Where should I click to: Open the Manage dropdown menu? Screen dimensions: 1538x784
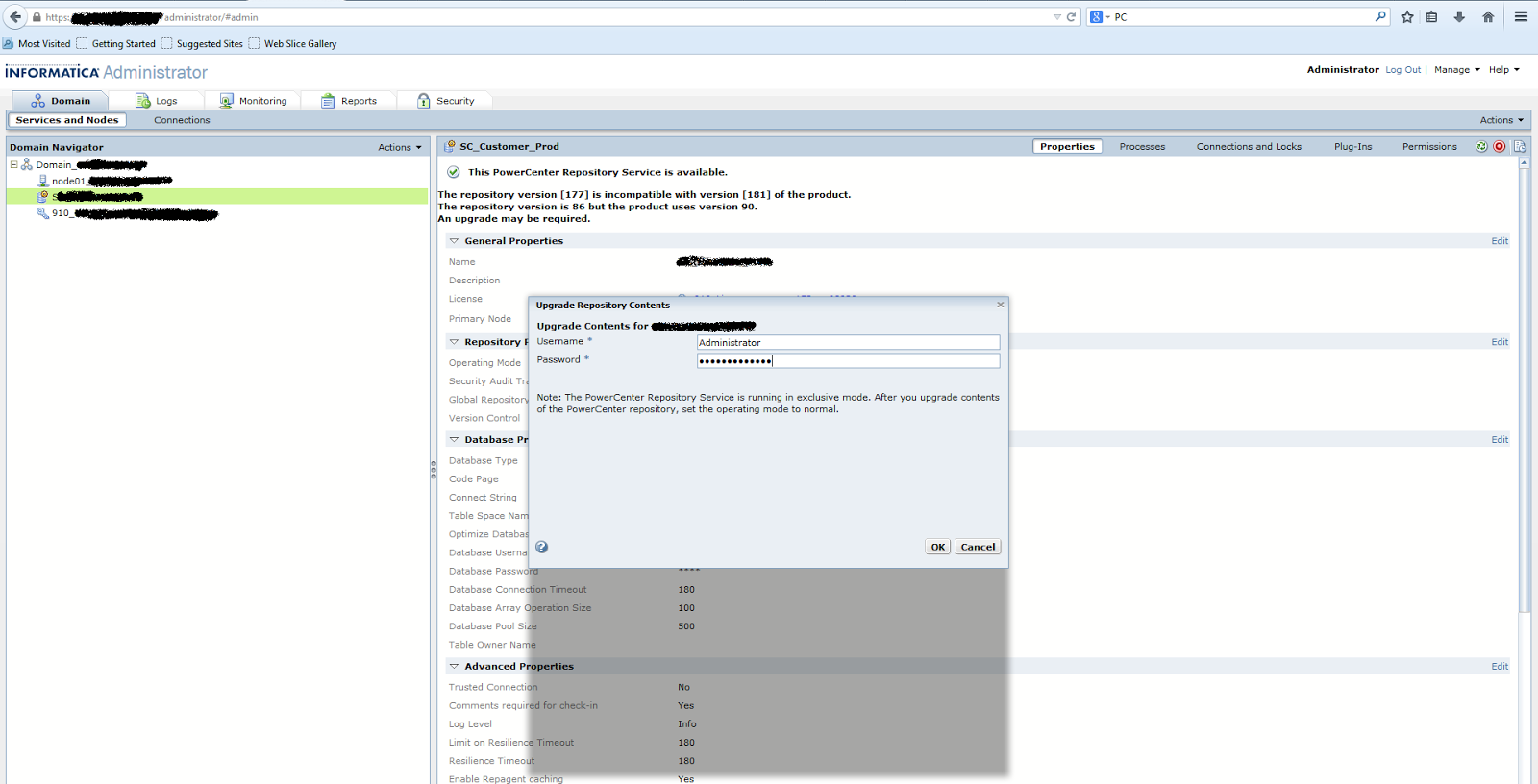click(1456, 70)
